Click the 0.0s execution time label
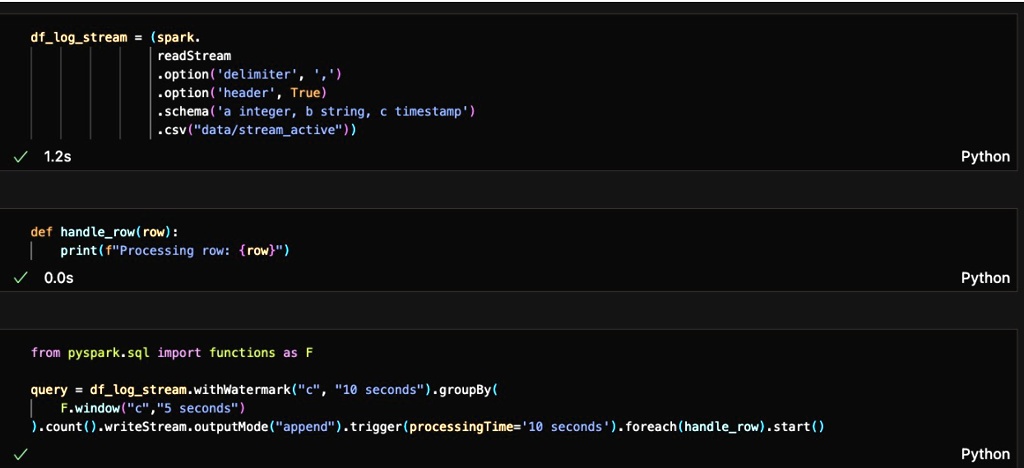1024x468 pixels. (x=59, y=278)
